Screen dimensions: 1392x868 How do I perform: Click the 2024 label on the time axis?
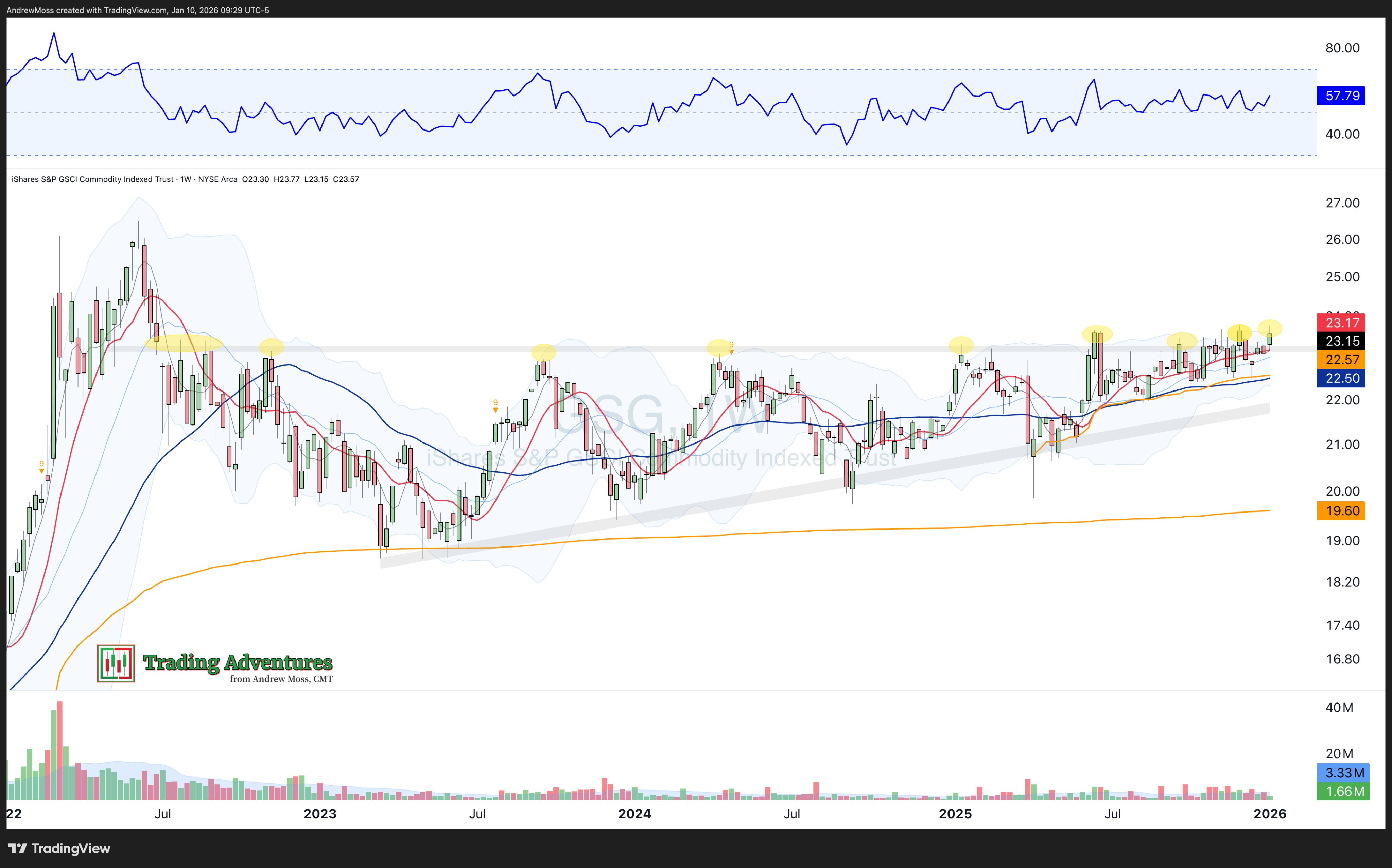634,814
